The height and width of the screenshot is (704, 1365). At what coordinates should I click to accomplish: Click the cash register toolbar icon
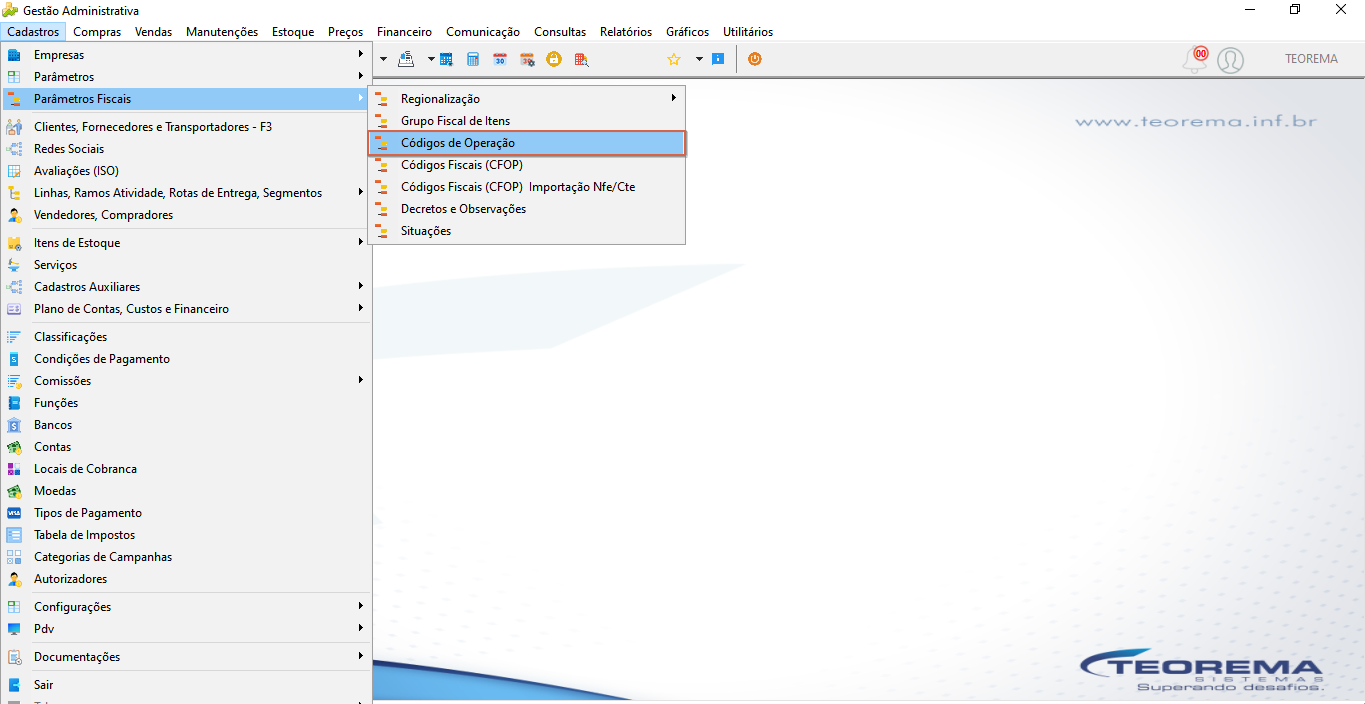tap(406, 59)
